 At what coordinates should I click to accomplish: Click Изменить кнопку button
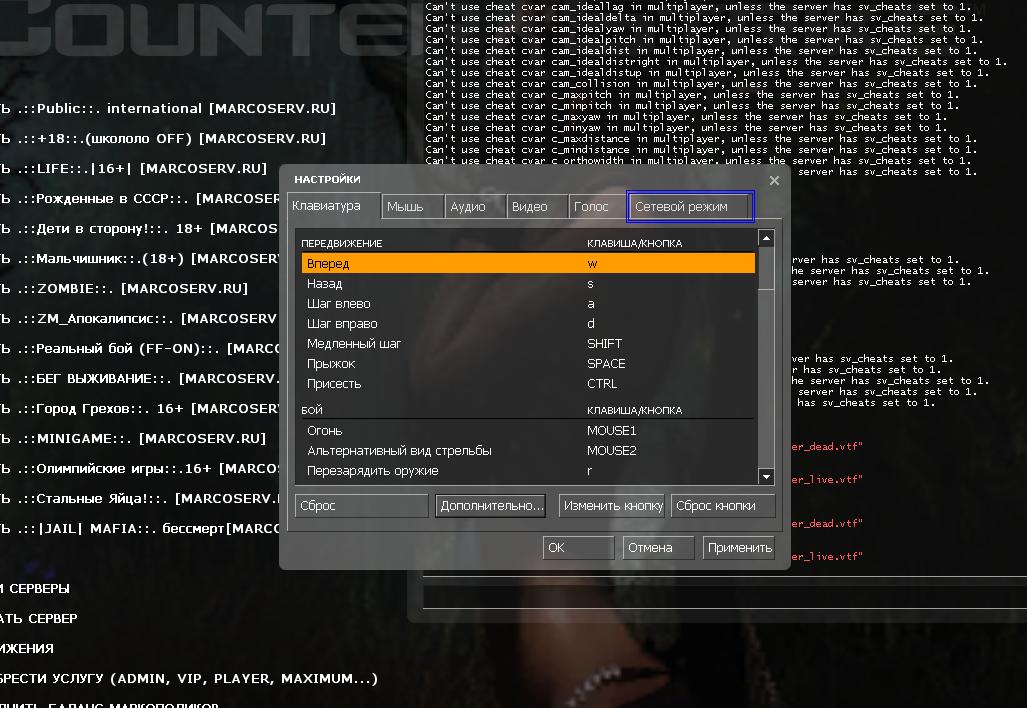coord(612,506)
